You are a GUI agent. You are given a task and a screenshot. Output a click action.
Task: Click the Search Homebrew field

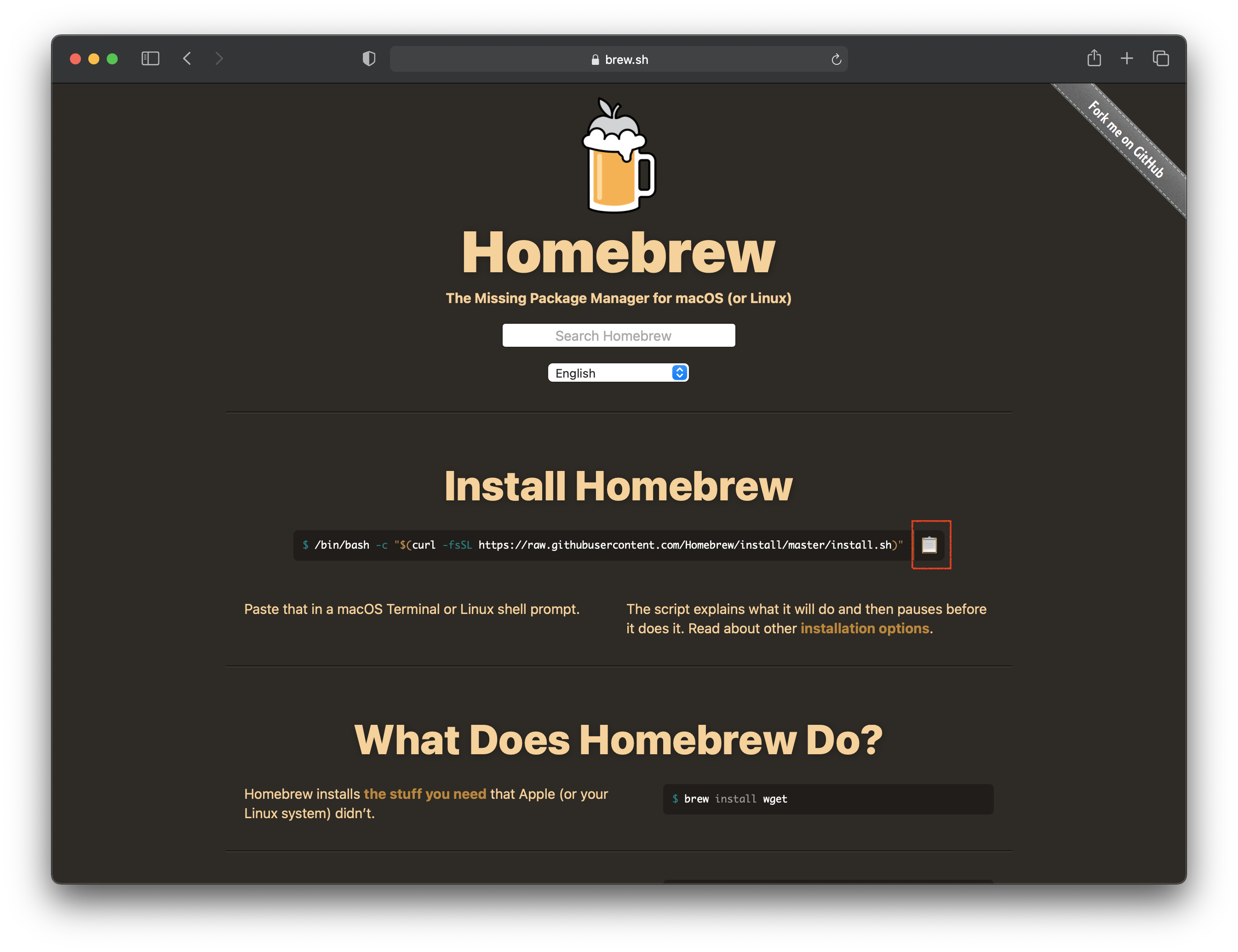(x=619, y=335)
